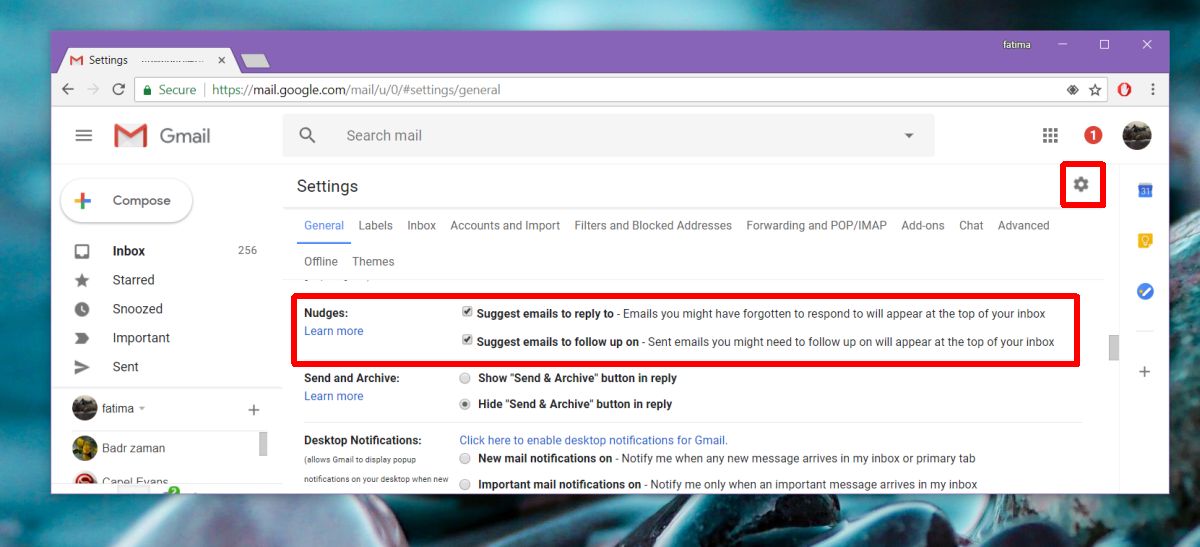
Task: Open the Themes settings tab
Action: 373,262
